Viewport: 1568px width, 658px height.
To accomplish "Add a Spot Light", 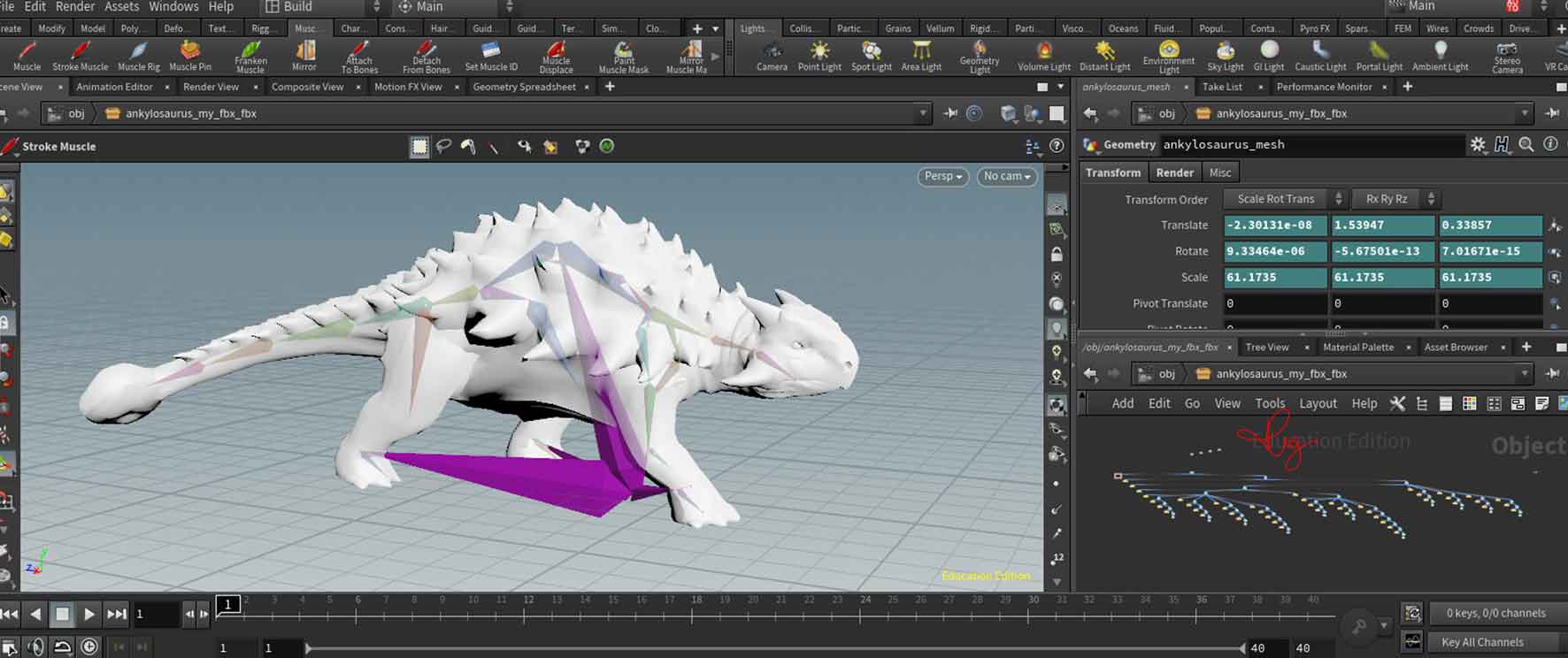I will [872, 57].
